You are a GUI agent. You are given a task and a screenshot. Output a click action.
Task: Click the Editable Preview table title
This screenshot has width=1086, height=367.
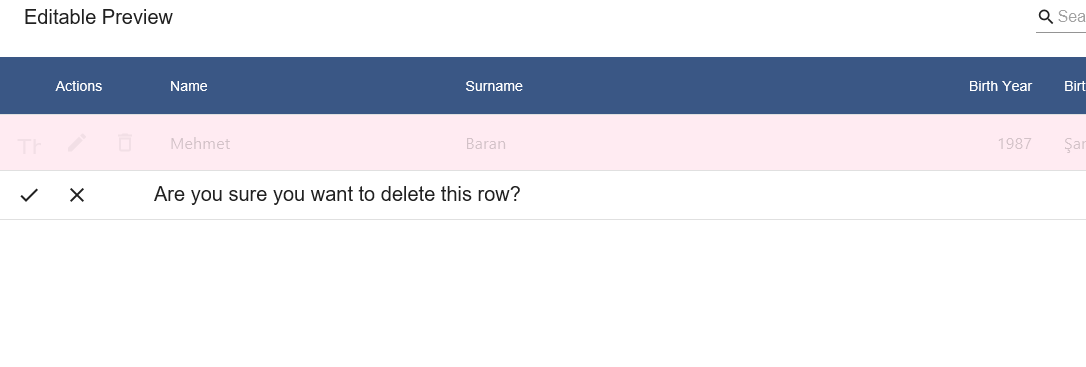click(98, 17)
